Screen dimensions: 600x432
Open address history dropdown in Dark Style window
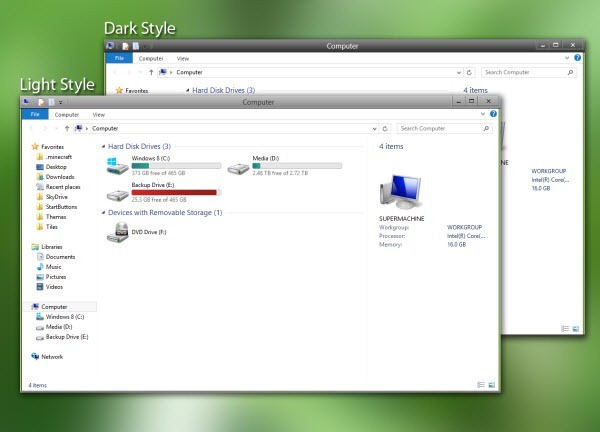coord(459,73)
